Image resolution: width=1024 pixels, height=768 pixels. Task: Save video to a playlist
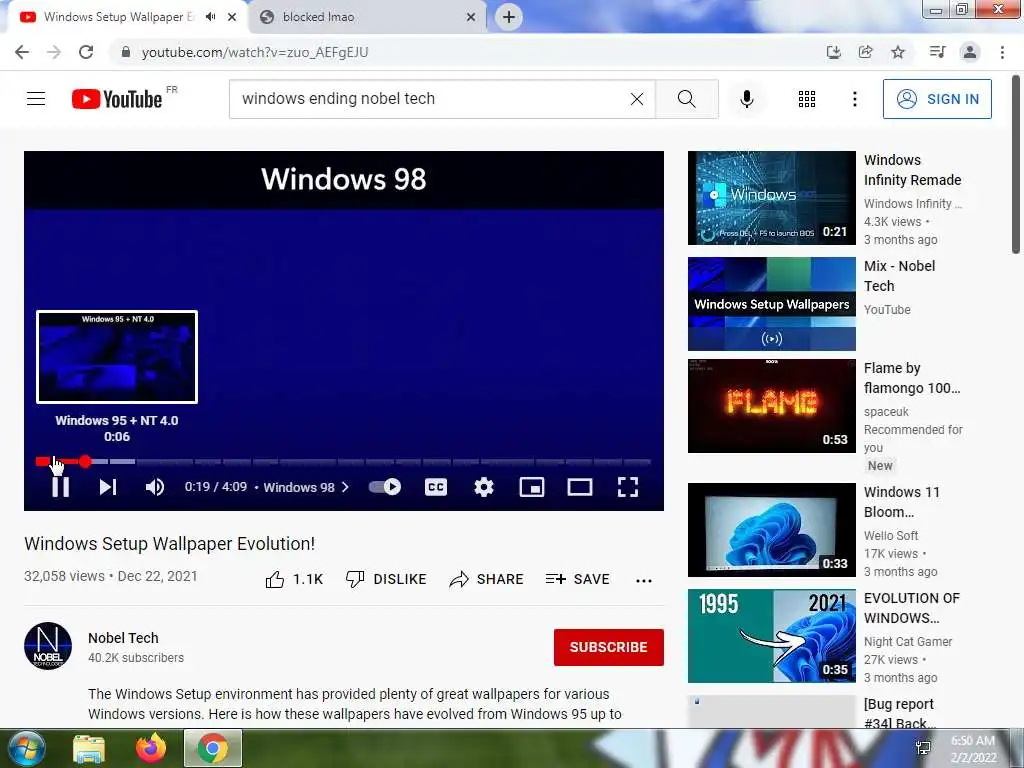577,579
